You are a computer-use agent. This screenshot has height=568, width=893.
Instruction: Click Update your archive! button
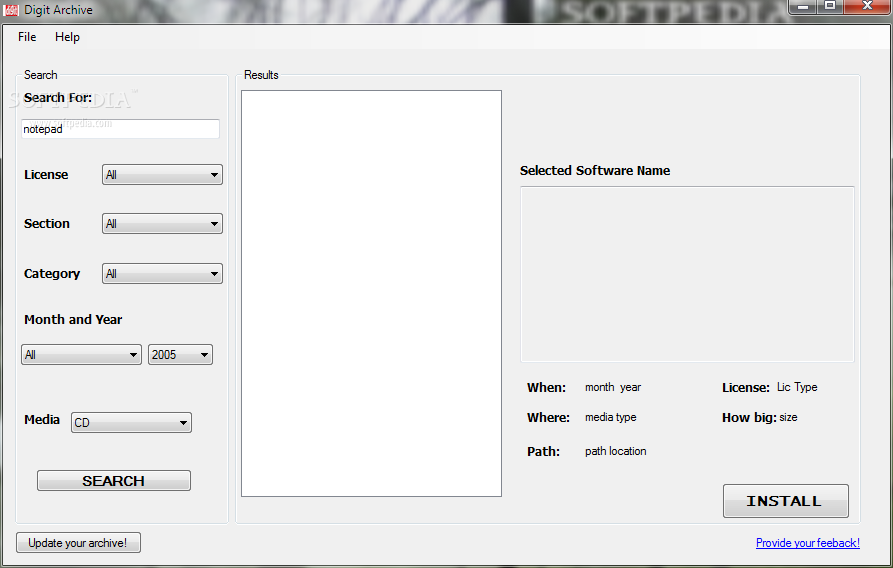(79, 543)
